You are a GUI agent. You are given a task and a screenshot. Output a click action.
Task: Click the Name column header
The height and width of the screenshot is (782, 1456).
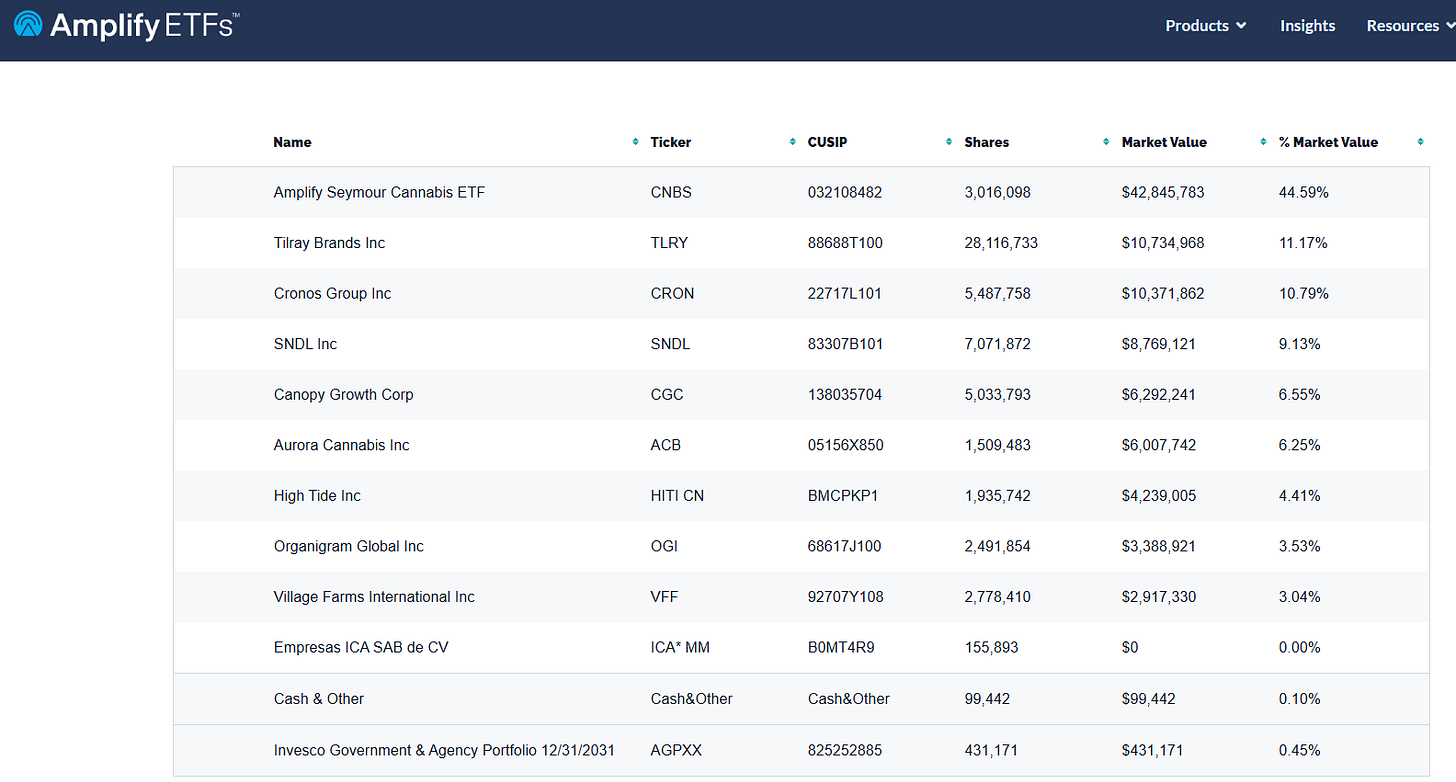[x=292, y=142]
